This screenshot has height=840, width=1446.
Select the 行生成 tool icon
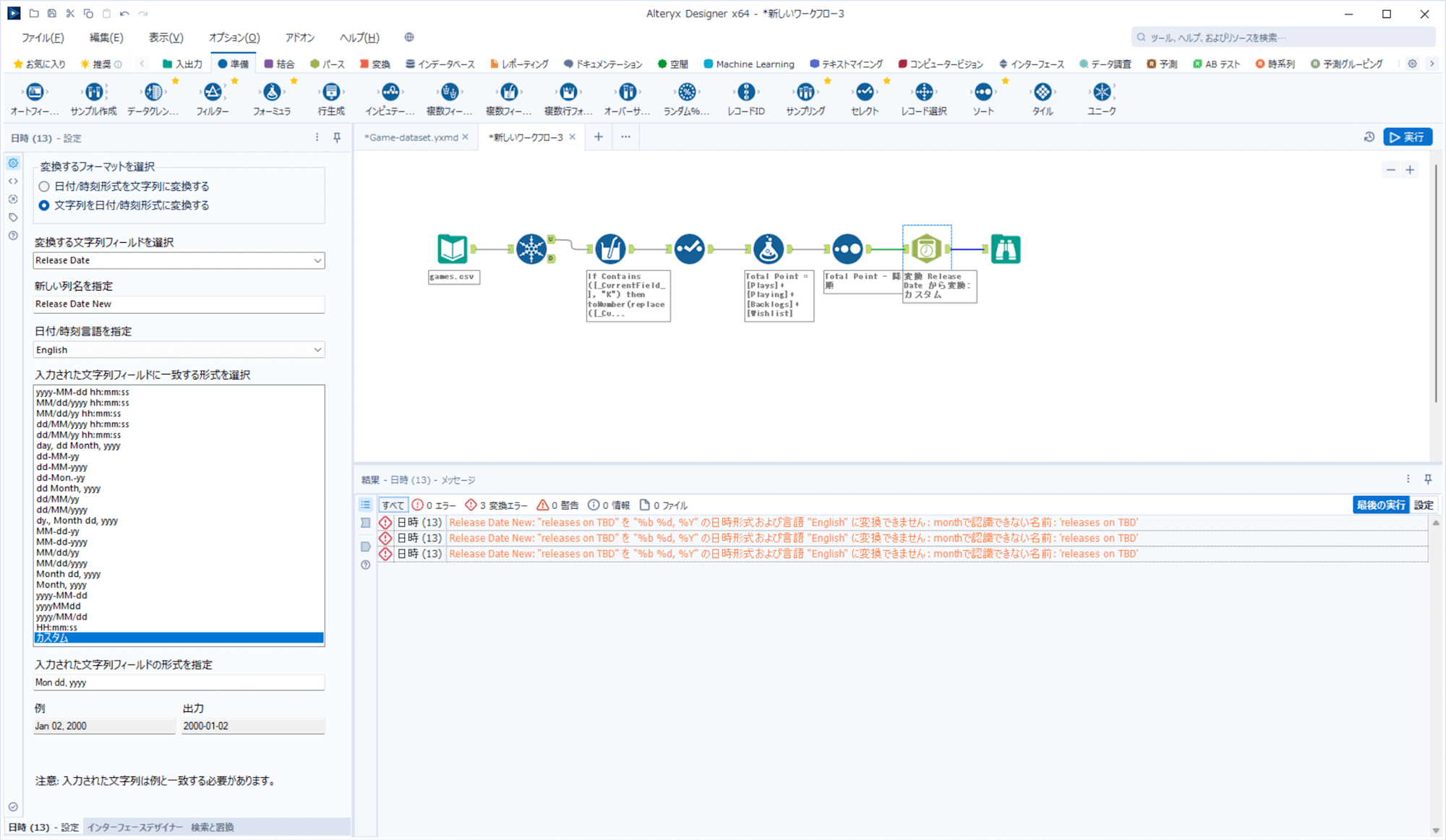click(331, 92)
